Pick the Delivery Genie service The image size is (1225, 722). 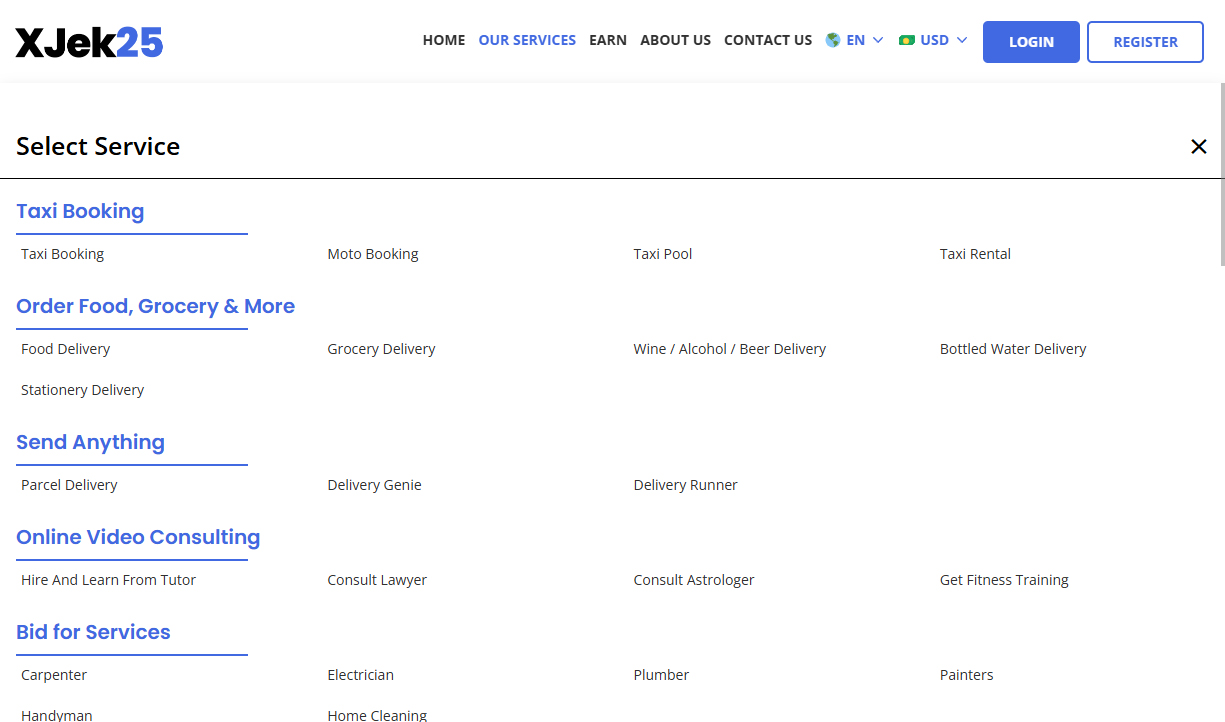point(374,485)
